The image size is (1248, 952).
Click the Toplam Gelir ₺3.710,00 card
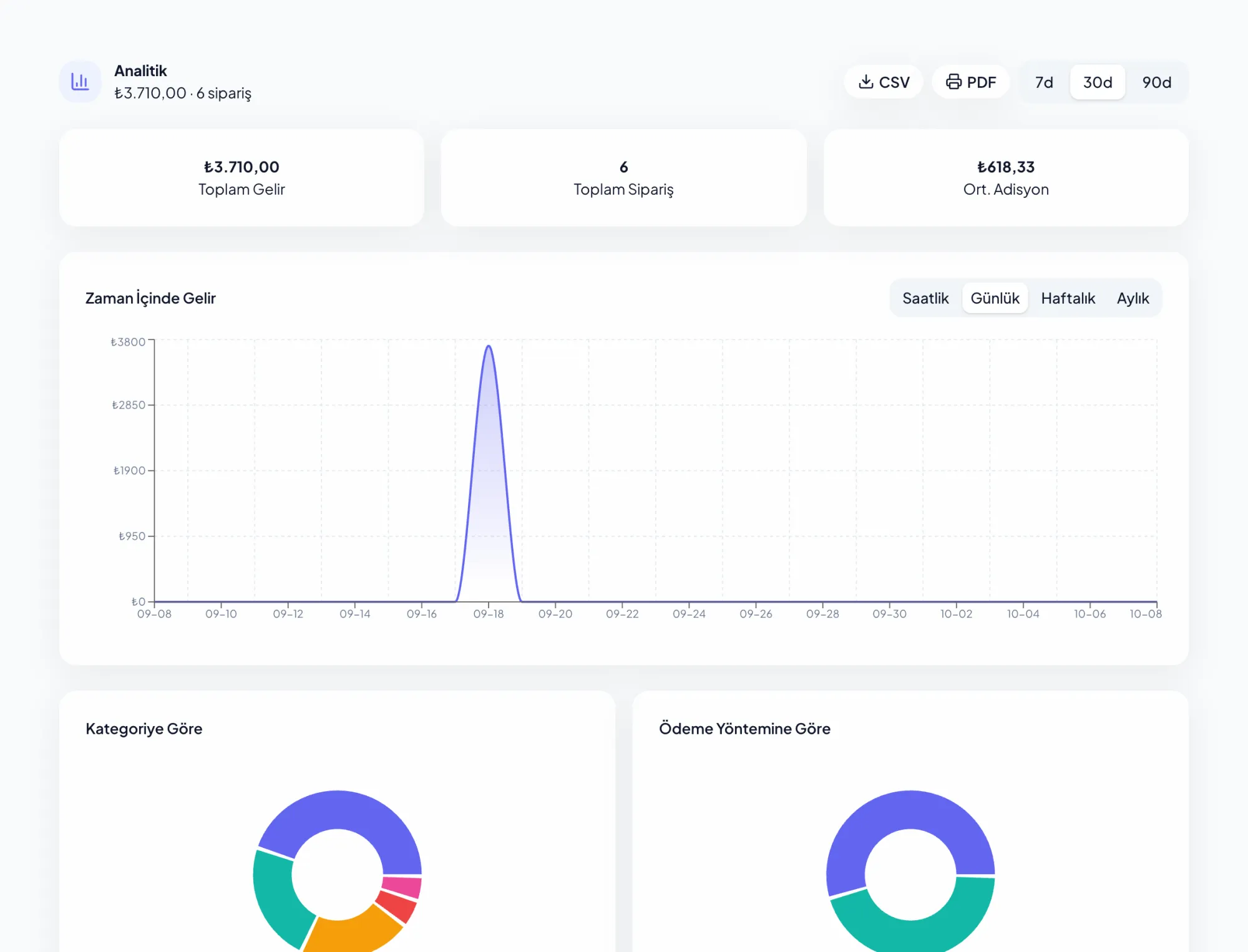(x=241, y=178)
